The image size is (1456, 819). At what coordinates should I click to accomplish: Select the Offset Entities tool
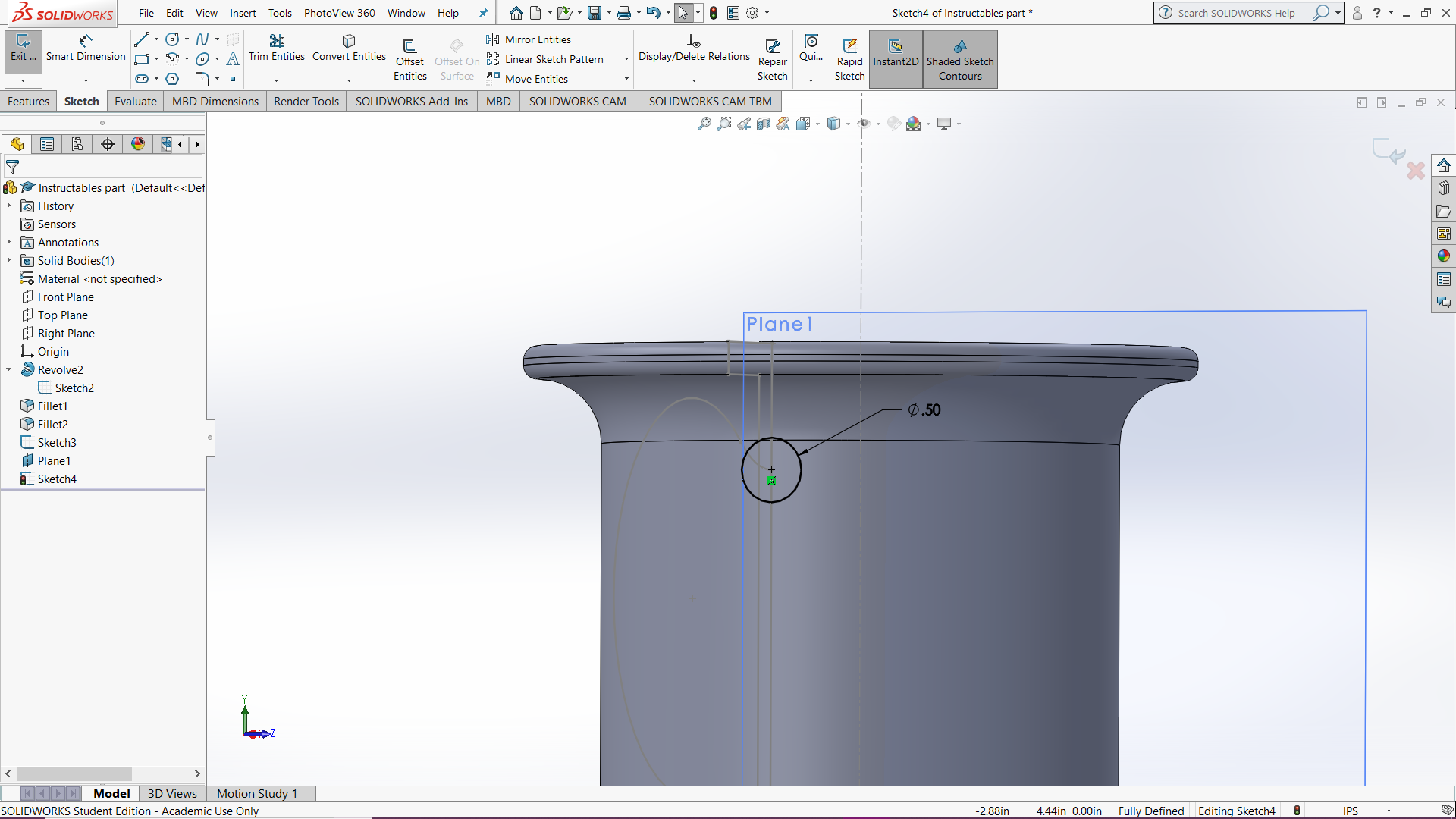click(x=410, y=57)
